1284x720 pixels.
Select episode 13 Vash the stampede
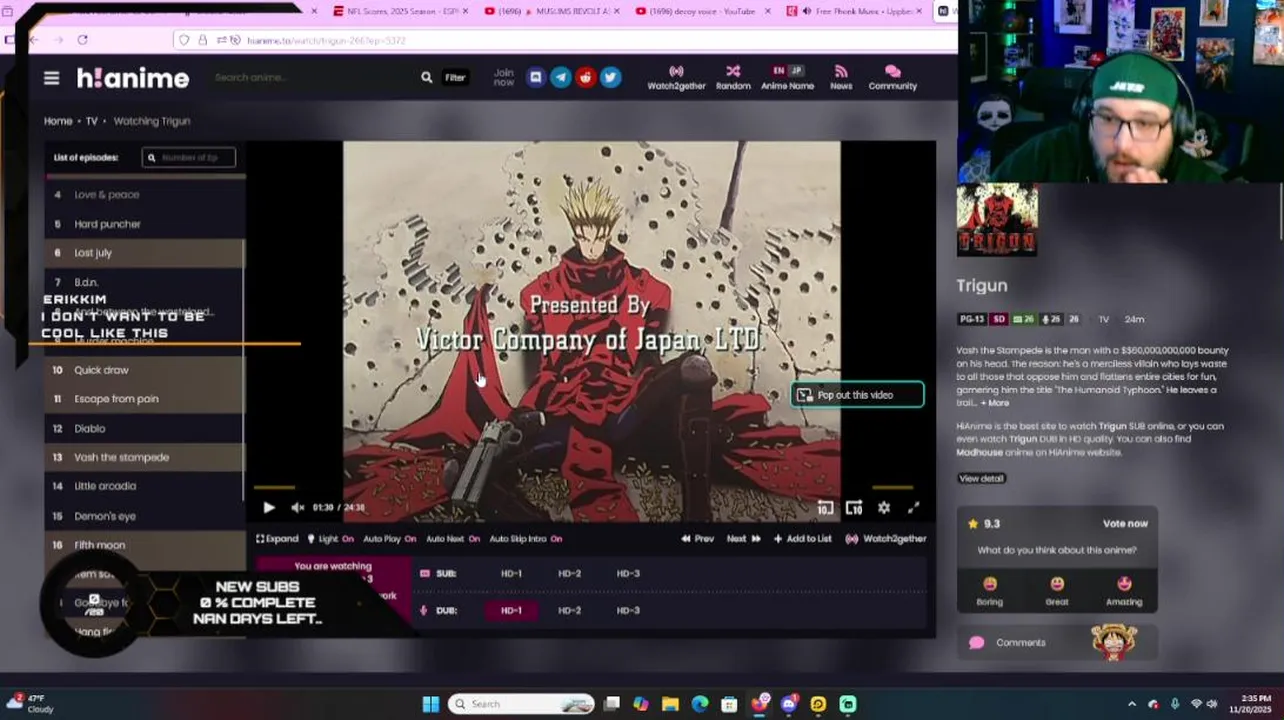click(x=145, y=457)
